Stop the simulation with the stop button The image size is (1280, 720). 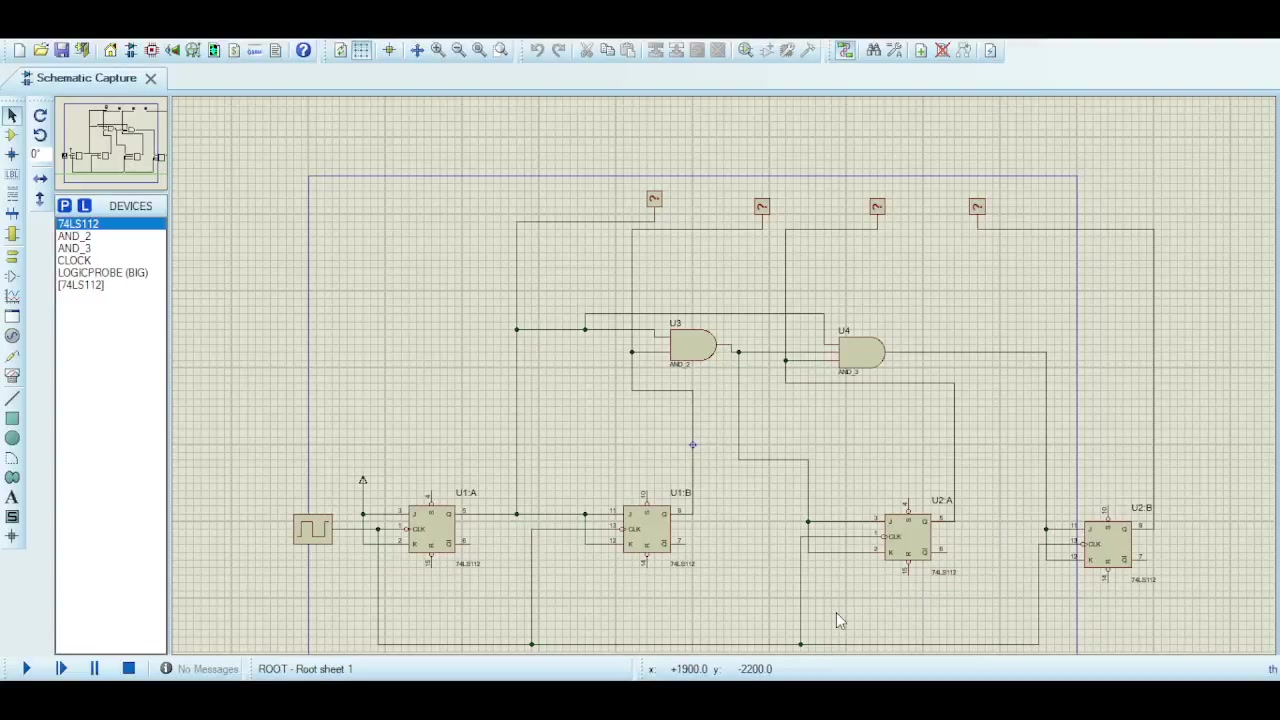[x=128, y=669]
